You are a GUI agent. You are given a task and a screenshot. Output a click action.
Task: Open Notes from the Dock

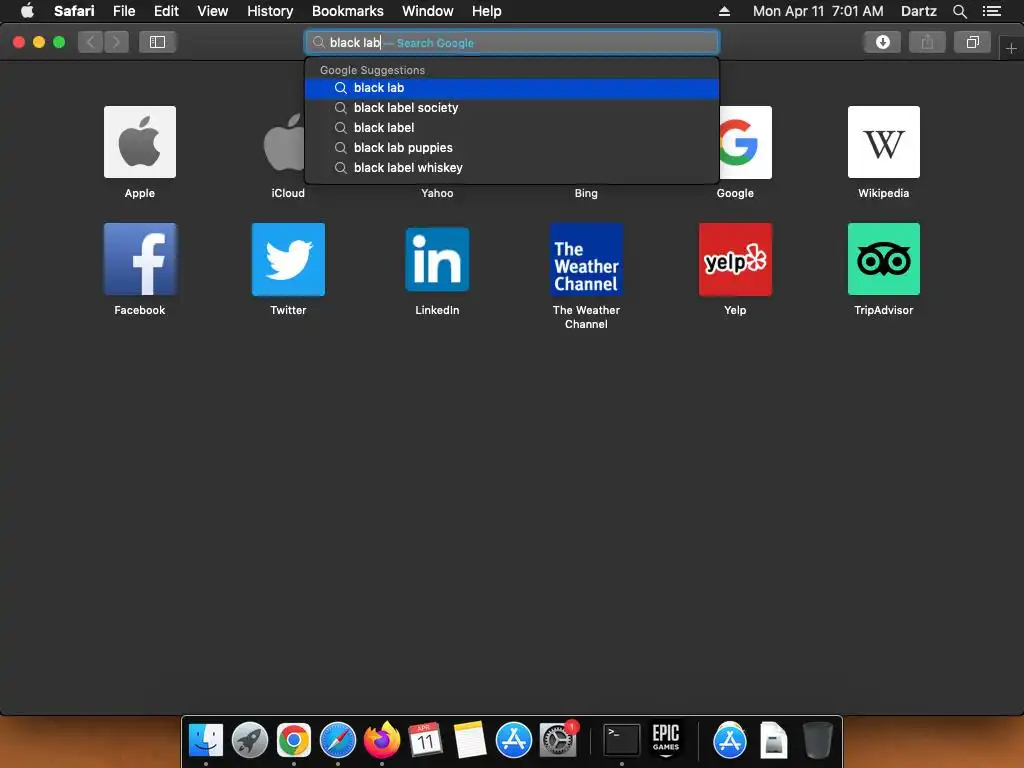470,740
